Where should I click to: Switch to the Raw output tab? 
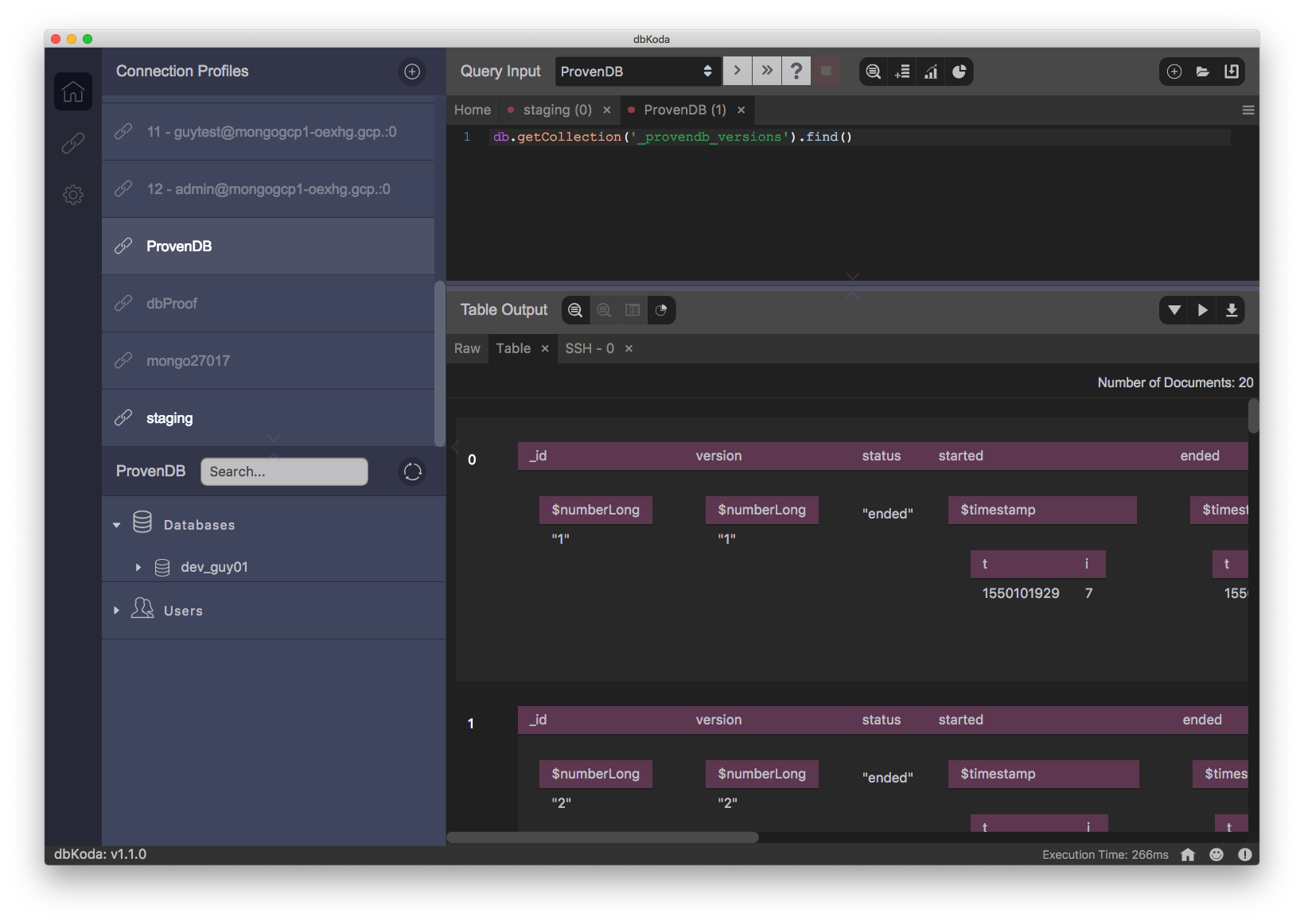tap(467, 348)
